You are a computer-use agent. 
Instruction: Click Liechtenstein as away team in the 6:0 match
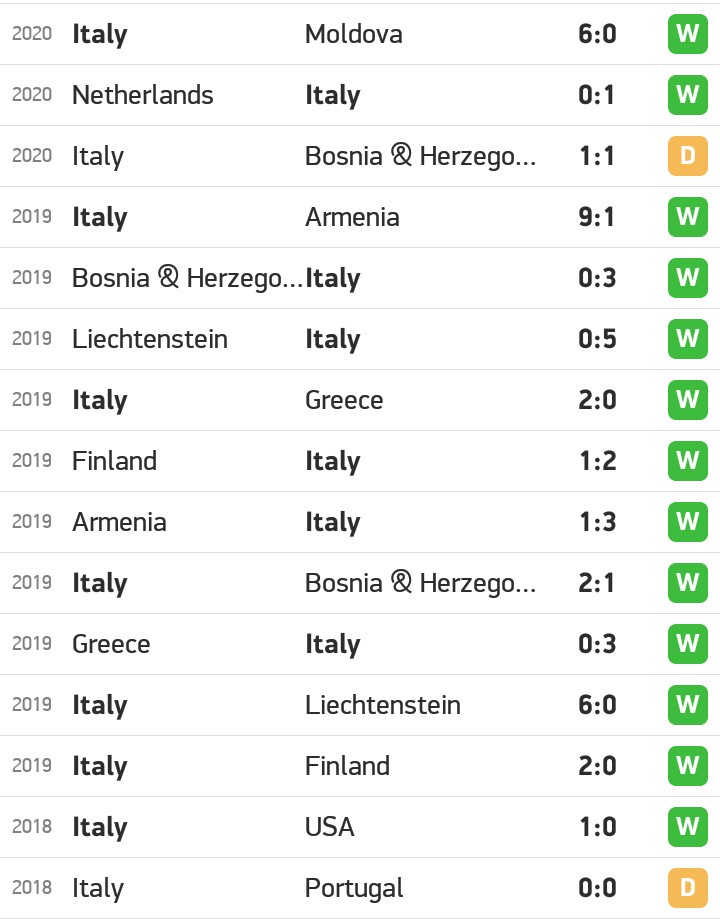[x=383, y=705]
